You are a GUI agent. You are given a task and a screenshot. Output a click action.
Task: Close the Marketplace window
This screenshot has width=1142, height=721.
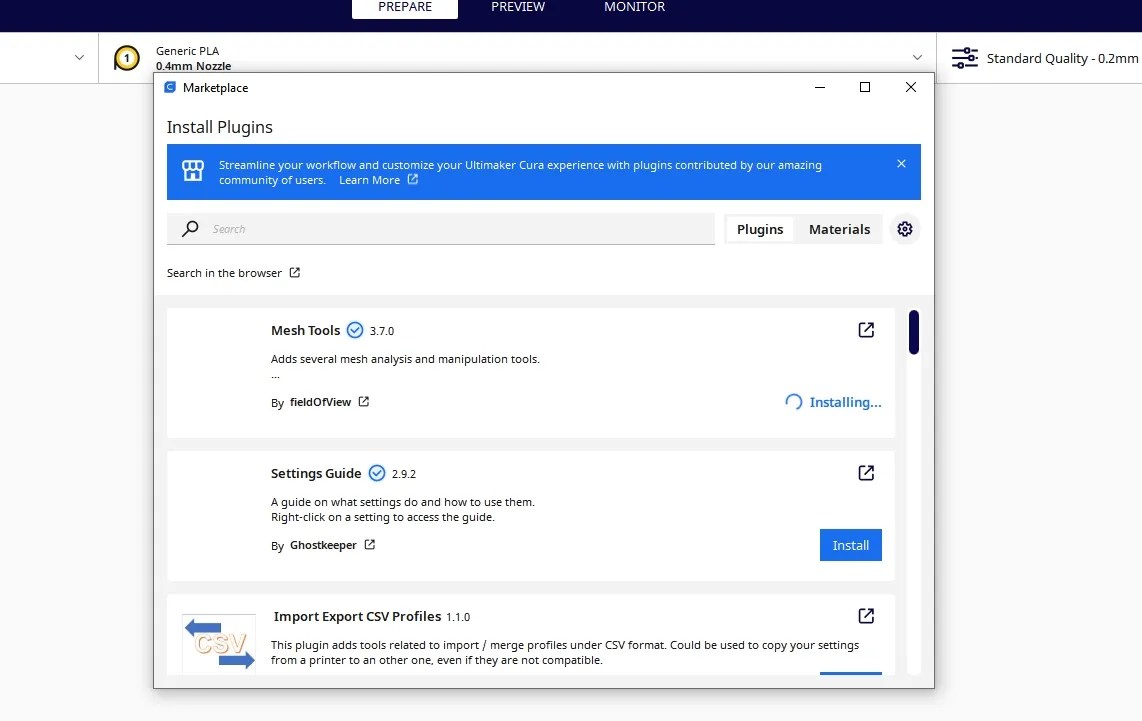pos(910,87)
